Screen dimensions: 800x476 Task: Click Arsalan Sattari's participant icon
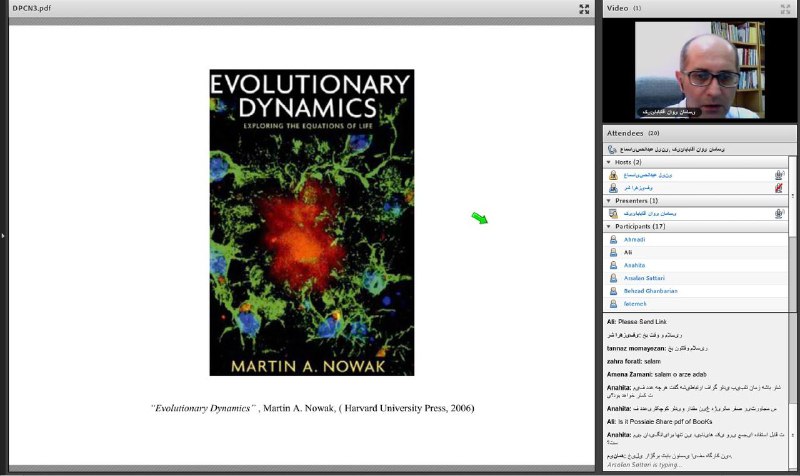pyautogui.click(x=613, y=278)
